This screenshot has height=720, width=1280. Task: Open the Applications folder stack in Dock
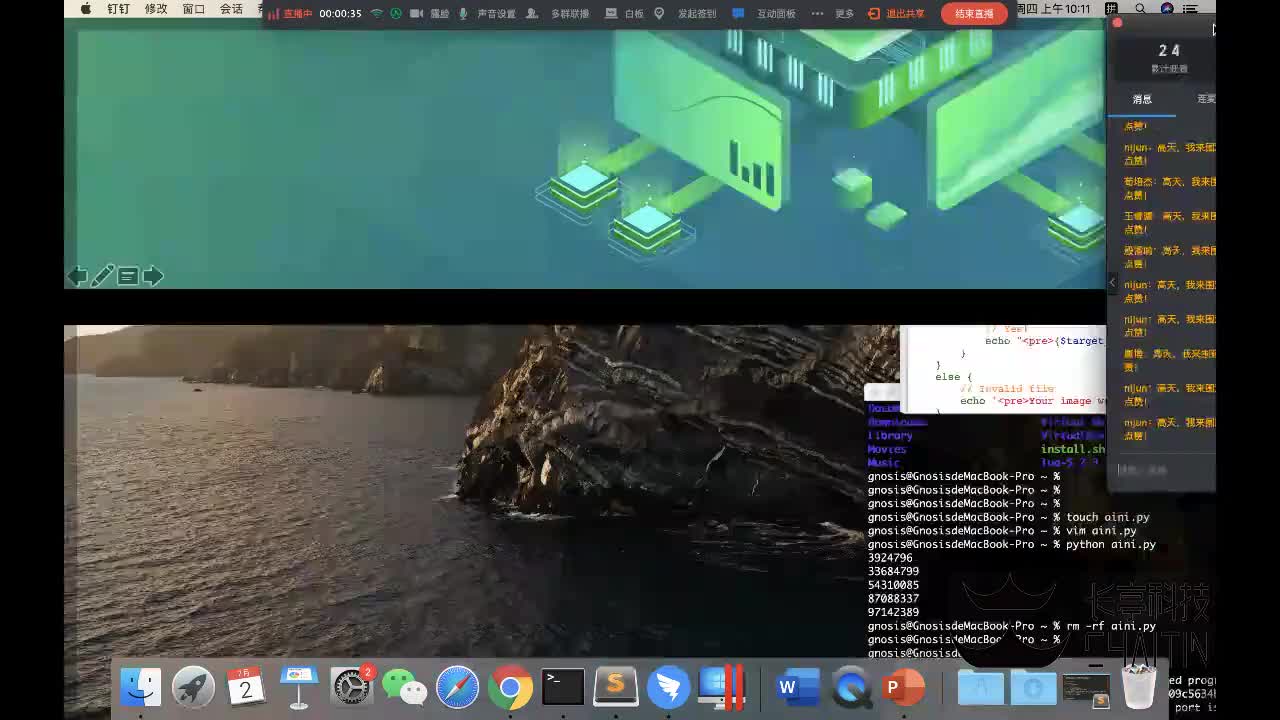980,687
